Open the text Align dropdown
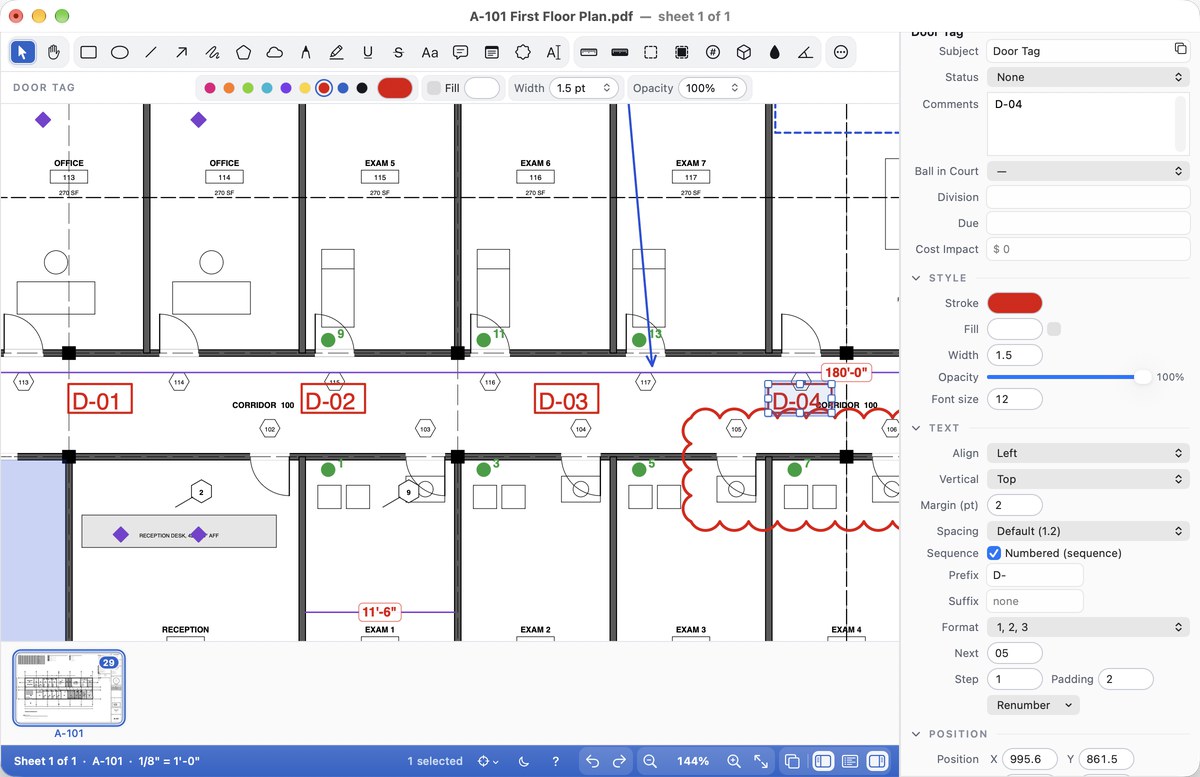 (x=1088, y=453)
